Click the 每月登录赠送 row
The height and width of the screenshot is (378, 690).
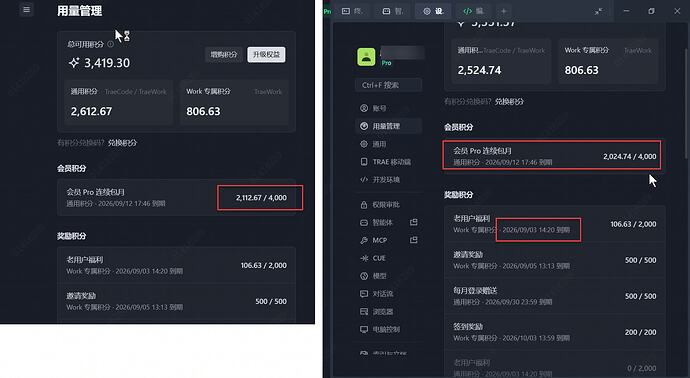pyautogui.click(x=554, y=296)
